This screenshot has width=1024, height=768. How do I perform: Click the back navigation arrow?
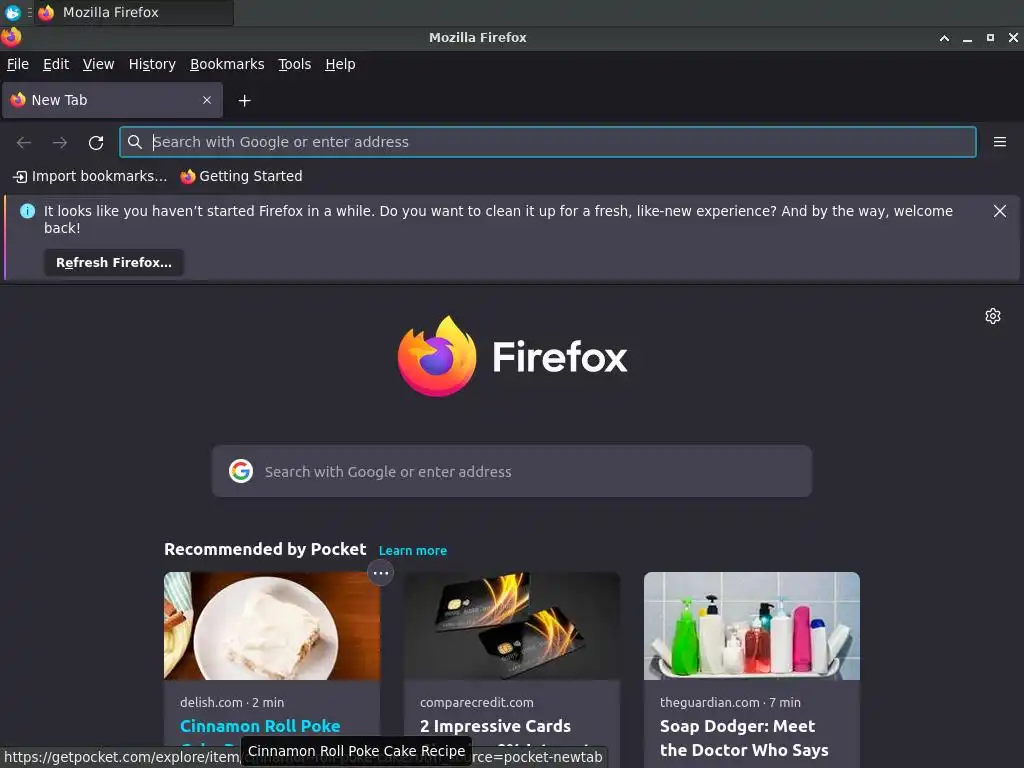24,142
